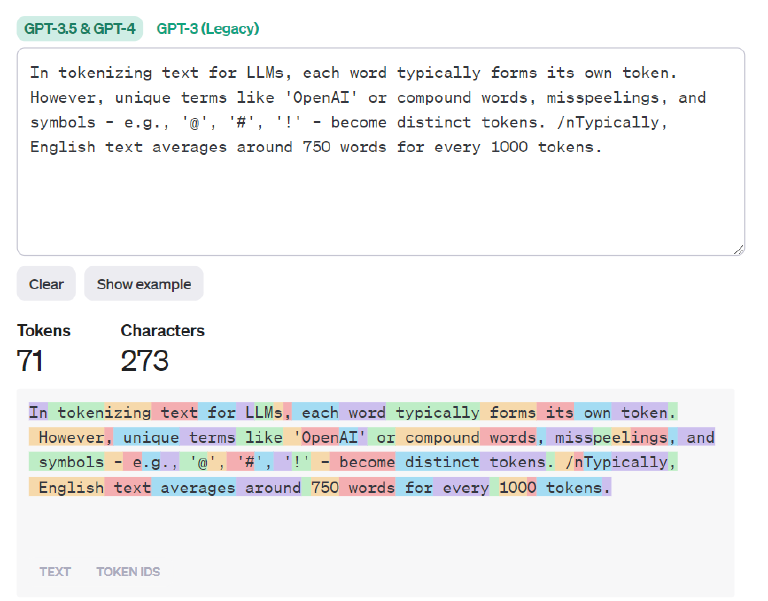The width and height of the screenshot is (768, 601).
Task: Click the textarea resize handle corner
Action: coord(738,248)
